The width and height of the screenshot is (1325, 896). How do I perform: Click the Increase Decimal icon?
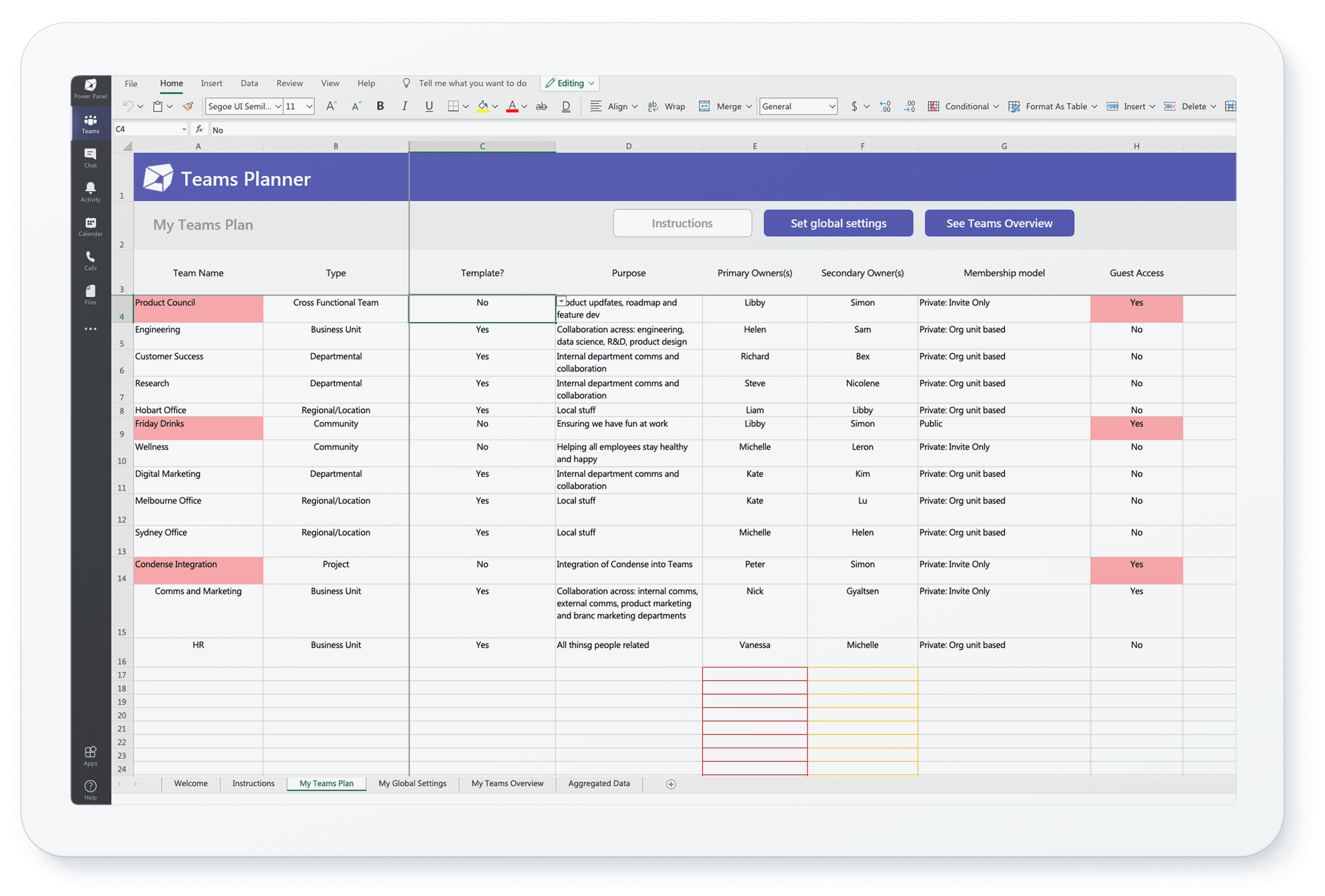pyautogui.click(x=885, y=106)
